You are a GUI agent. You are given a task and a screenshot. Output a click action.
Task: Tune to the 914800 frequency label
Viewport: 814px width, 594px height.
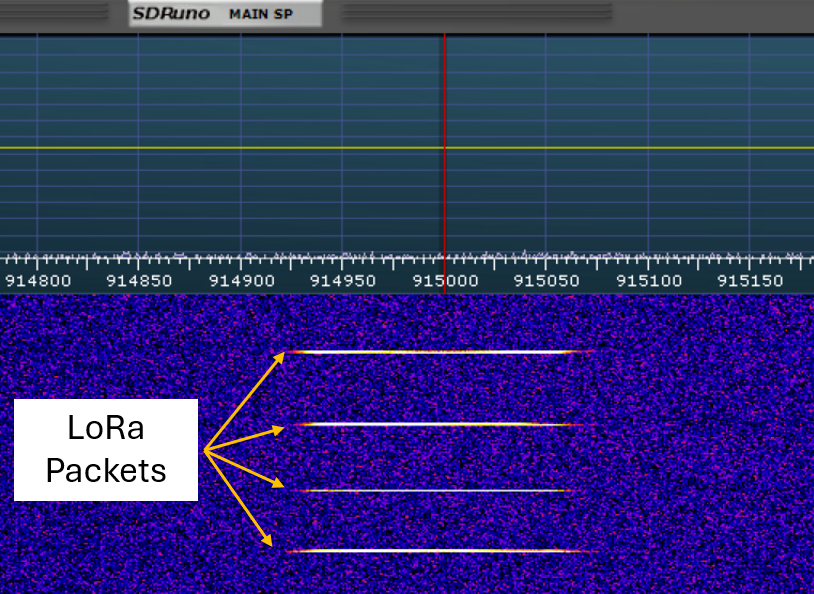pos(38,281)
